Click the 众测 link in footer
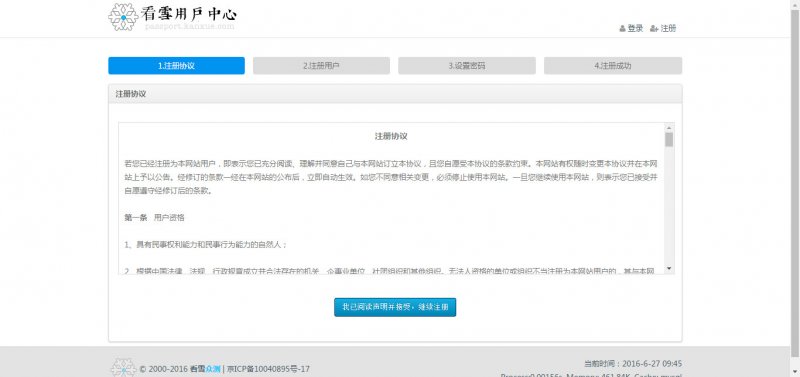 (x=213, y=369)
